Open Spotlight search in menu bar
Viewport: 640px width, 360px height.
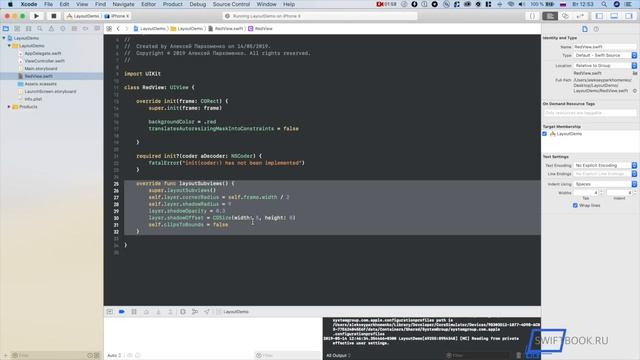604,4
